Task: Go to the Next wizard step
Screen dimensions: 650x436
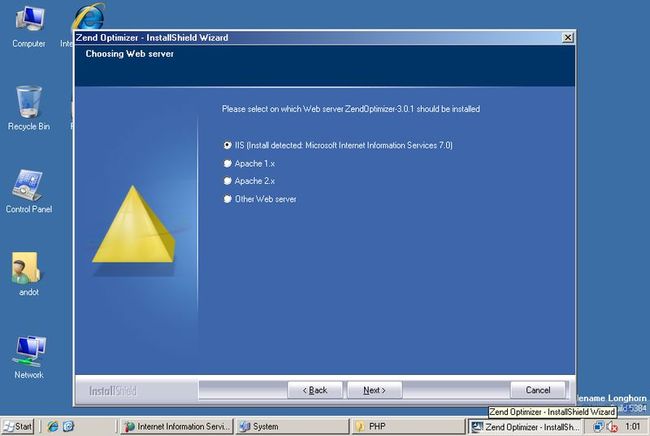Action: tap(374, 390)
